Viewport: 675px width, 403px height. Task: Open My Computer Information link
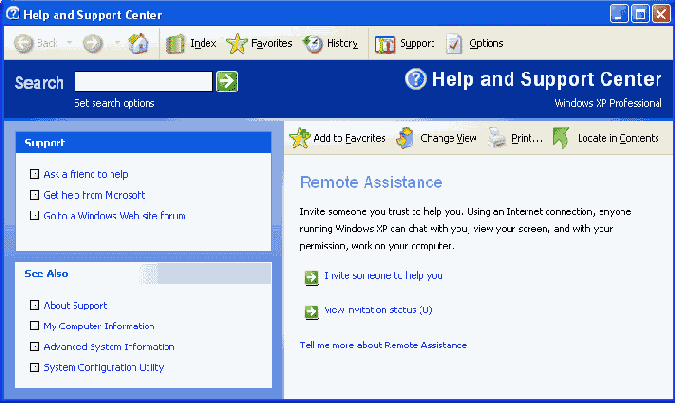[x=99, y=326]
